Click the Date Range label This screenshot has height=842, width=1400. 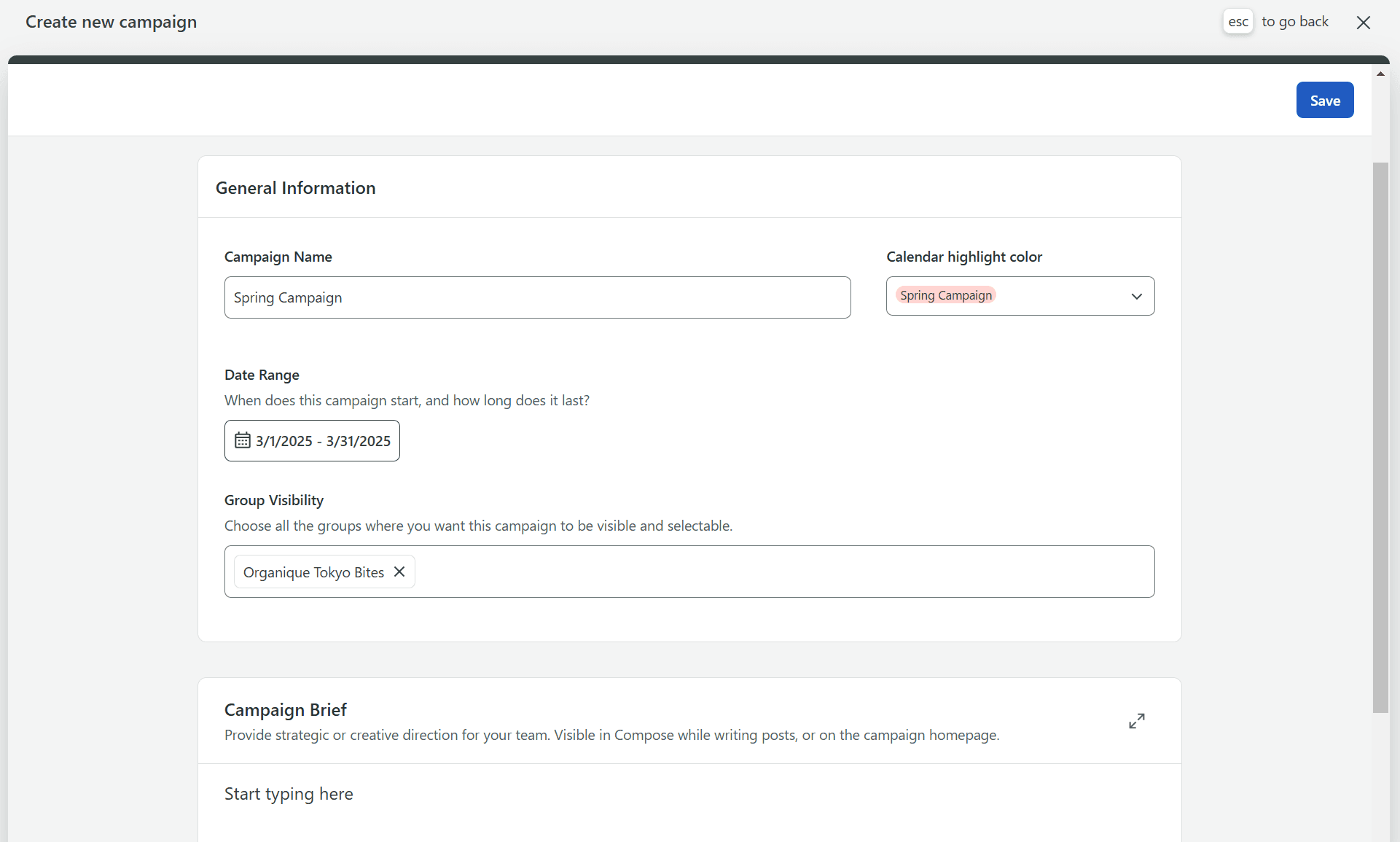[262, 375]
